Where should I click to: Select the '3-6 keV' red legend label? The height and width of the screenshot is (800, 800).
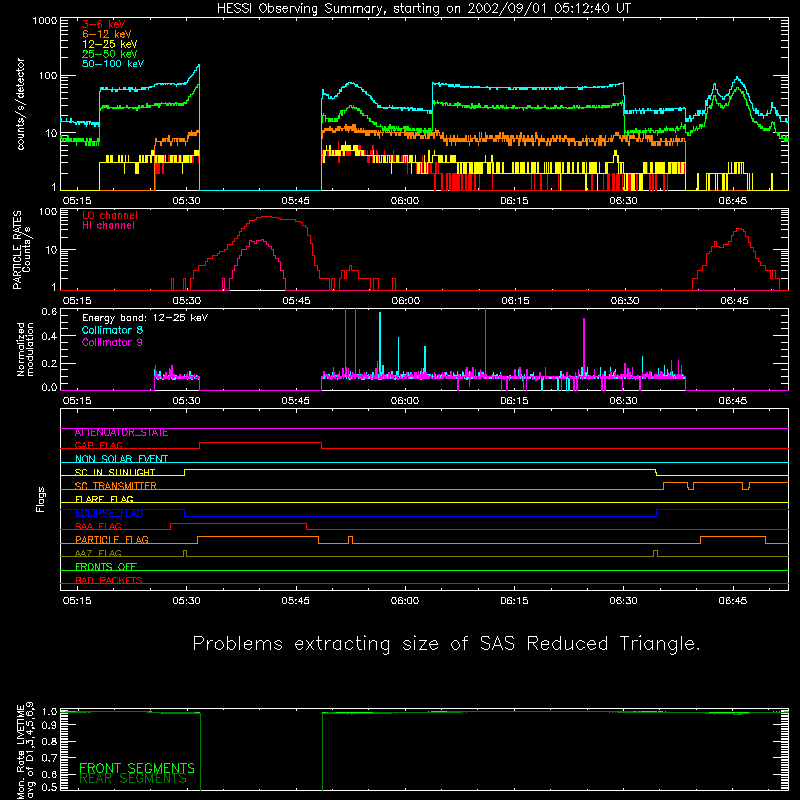pos(103,24)
